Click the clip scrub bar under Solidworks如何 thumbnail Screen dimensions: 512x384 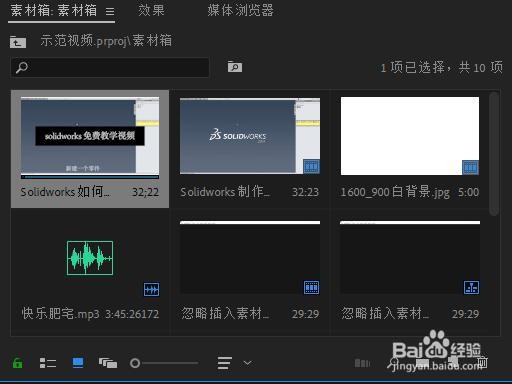tap(90, 177)
